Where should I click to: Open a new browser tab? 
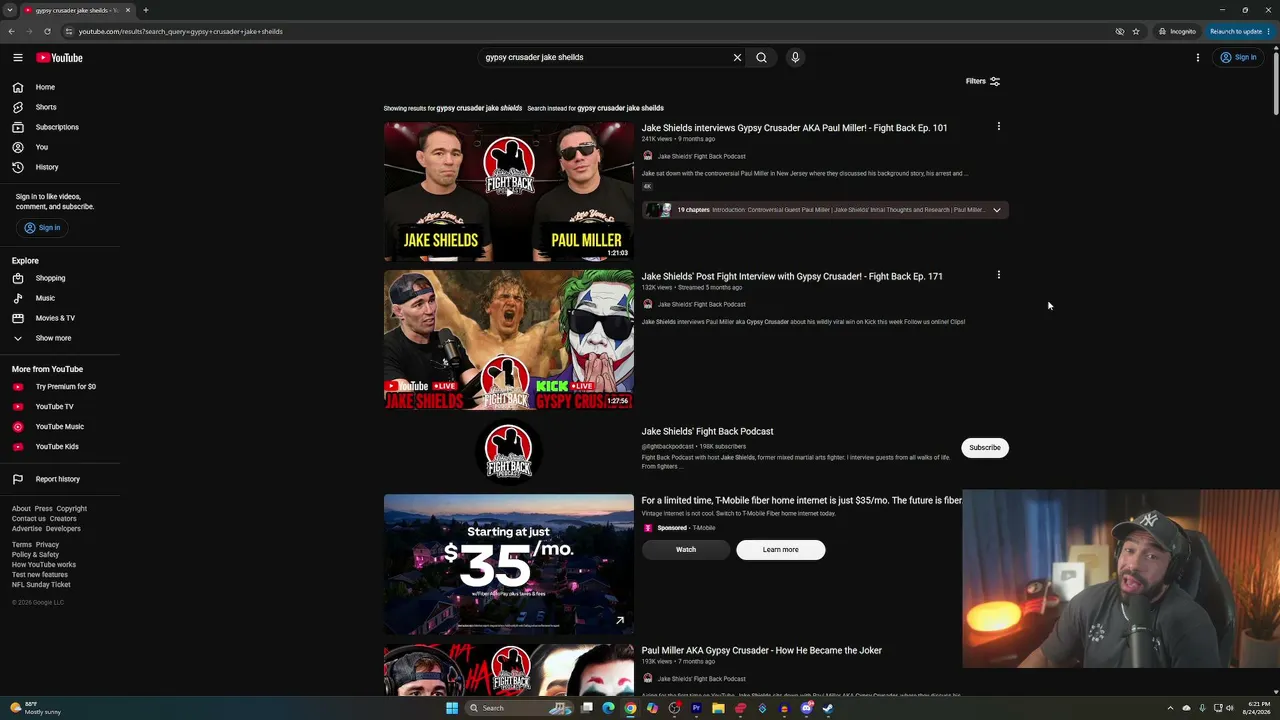(145, 10)
